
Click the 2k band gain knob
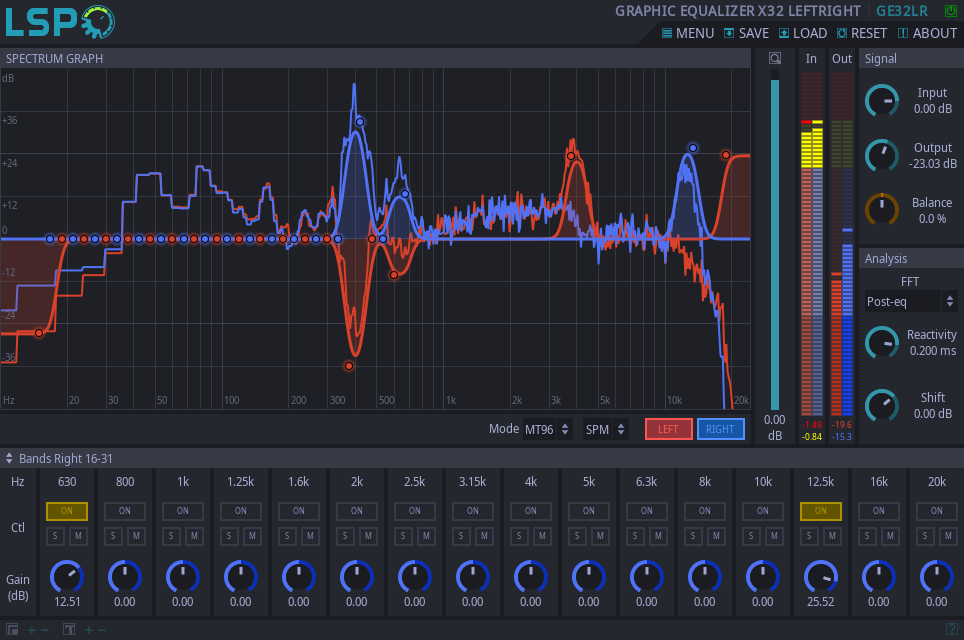(357, 577)
